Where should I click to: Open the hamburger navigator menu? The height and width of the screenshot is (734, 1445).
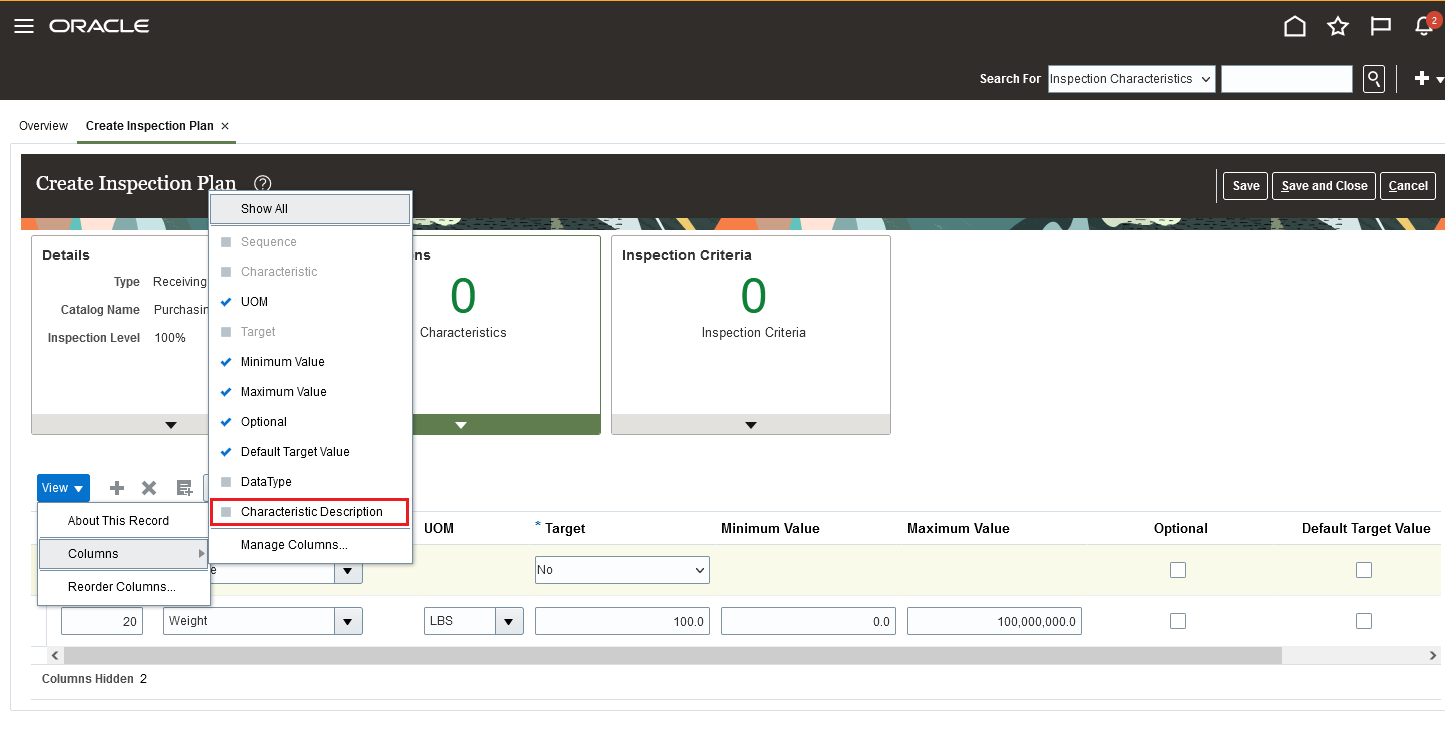coord(24,26)
